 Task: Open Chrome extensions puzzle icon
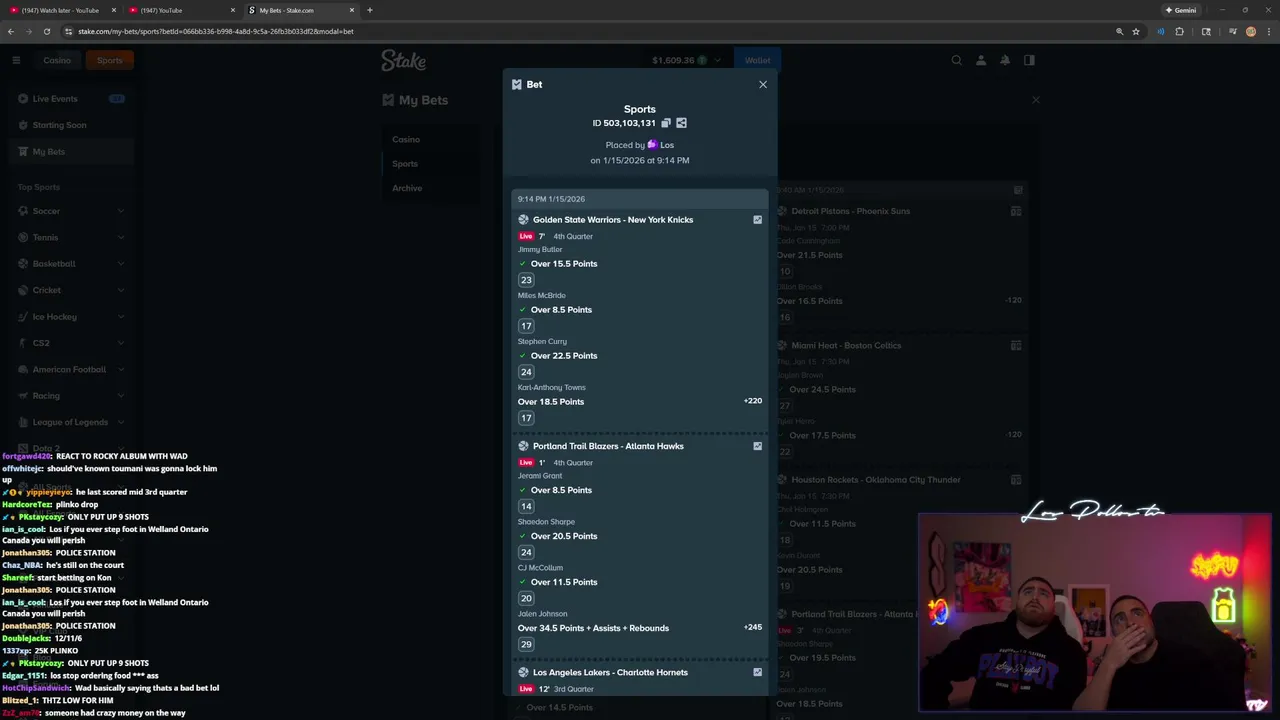coord(1180,31)
